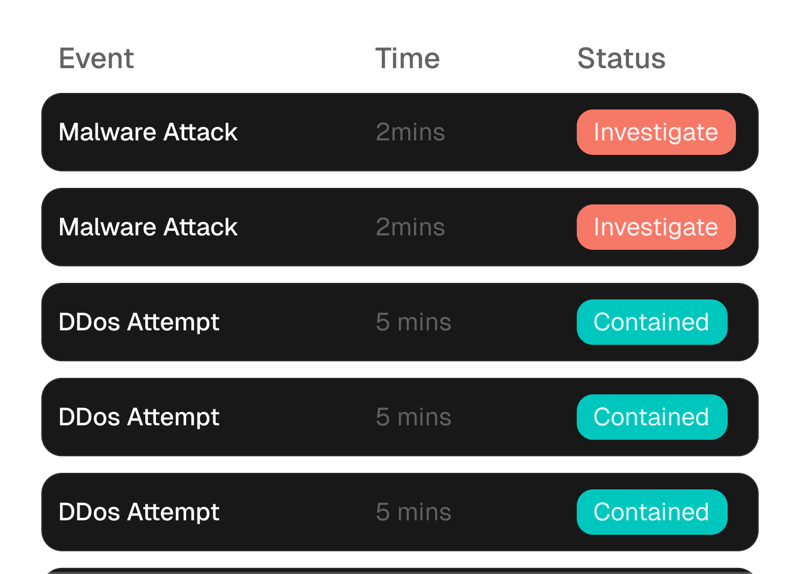Click 5 mins on the last DDos Attempt row

coord(413,512)
